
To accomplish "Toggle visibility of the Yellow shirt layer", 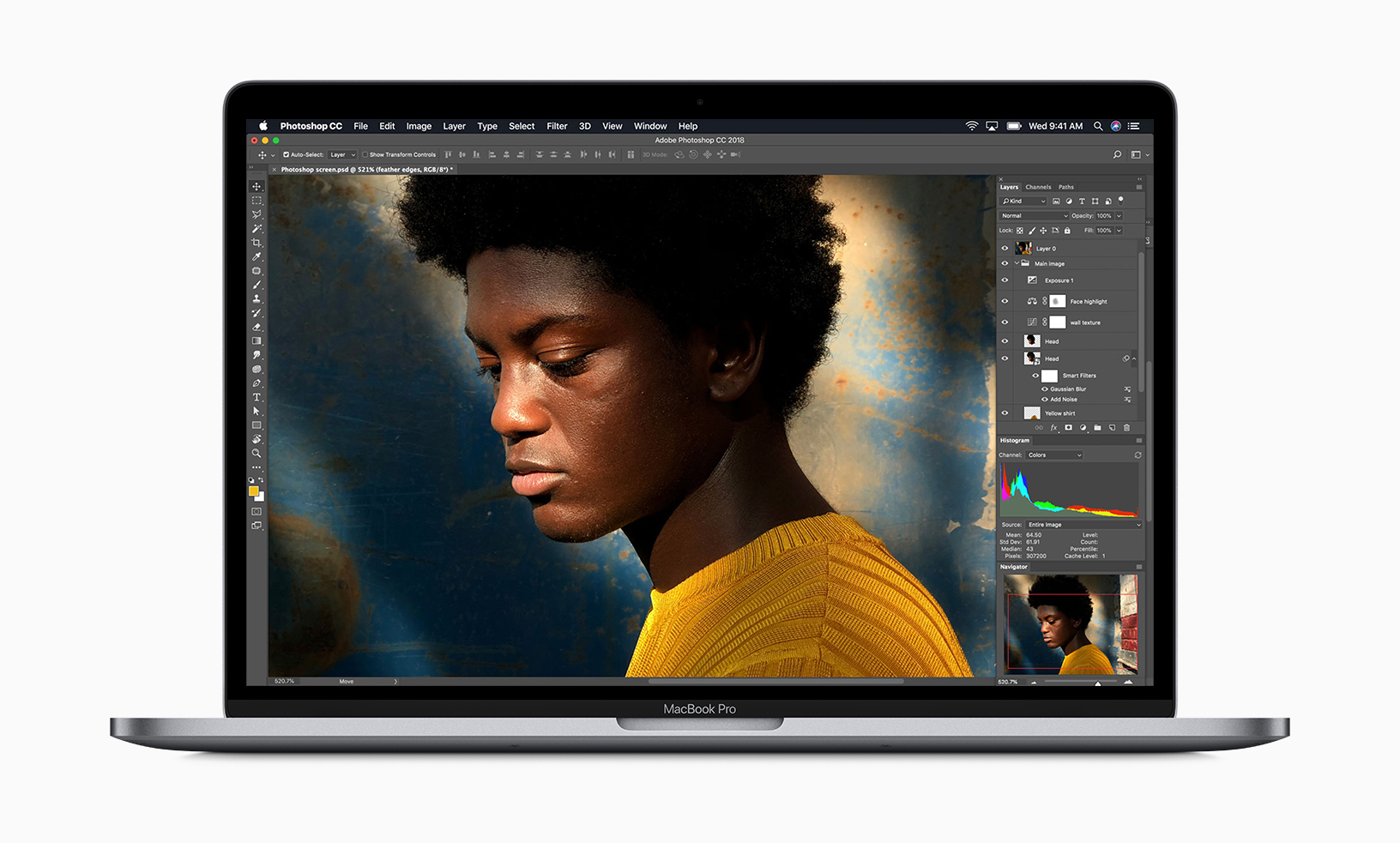I will [x=1005, y=412].
